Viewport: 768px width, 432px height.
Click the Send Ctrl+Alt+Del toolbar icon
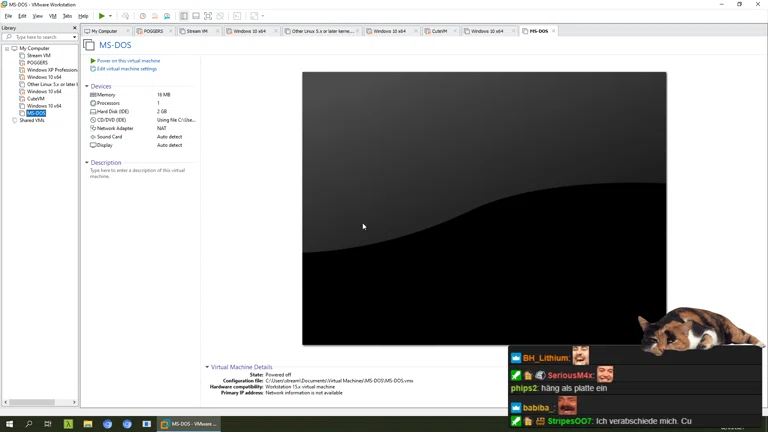[125, 16]
